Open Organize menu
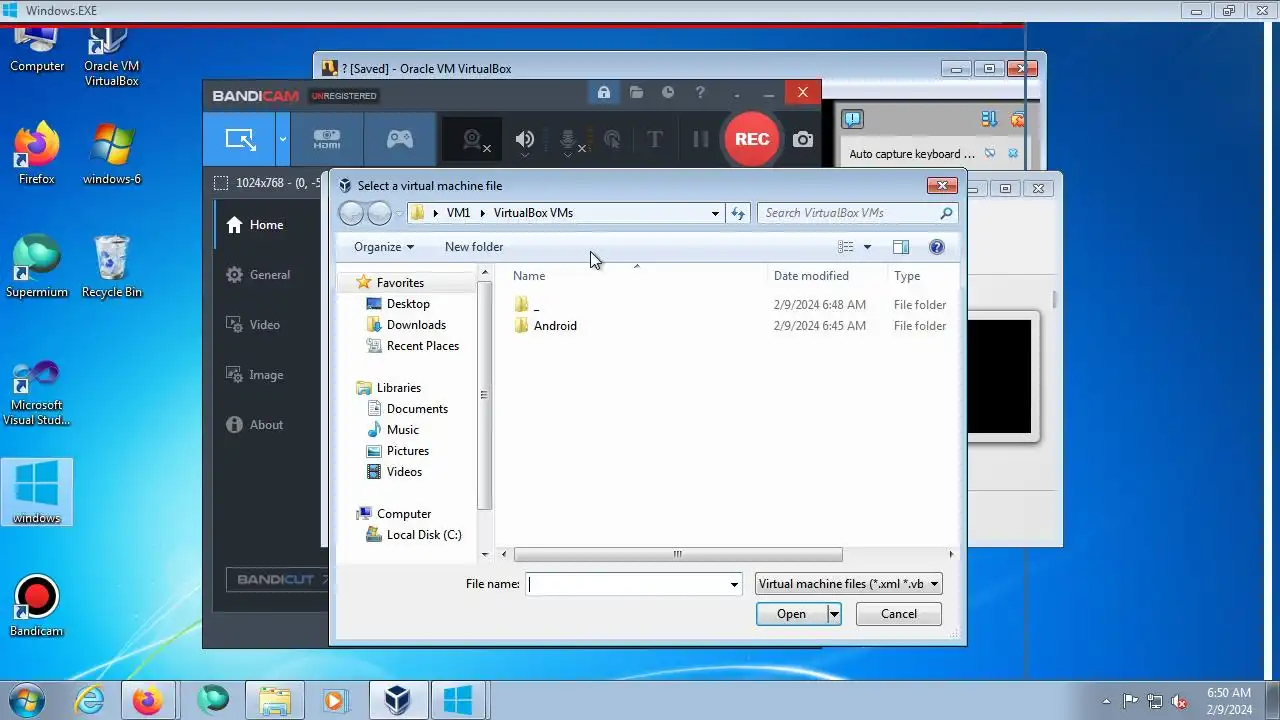The width and height of the screenshot is (1280, 720). (384, 247)
